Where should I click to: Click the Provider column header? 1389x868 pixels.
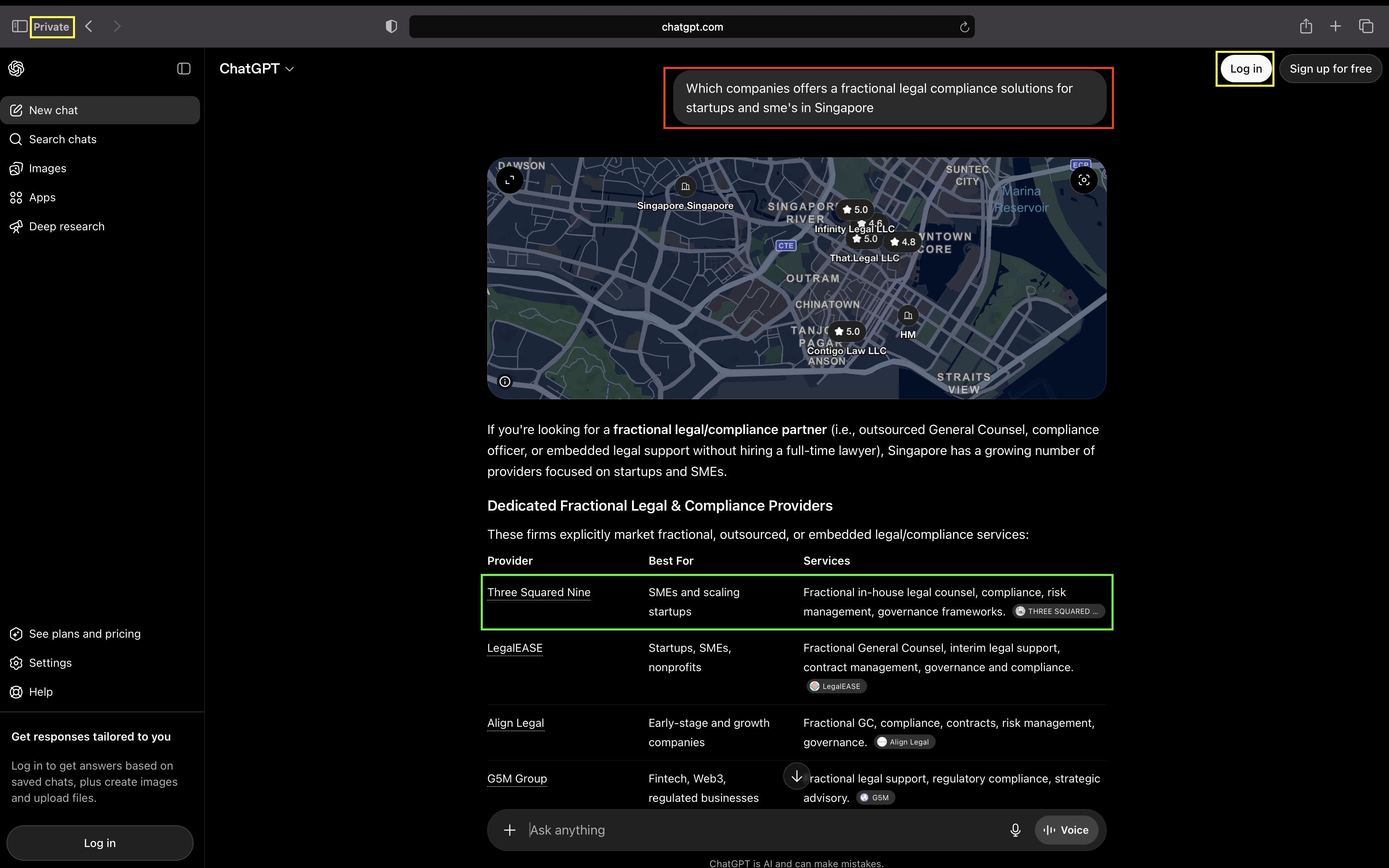[510, 561]
